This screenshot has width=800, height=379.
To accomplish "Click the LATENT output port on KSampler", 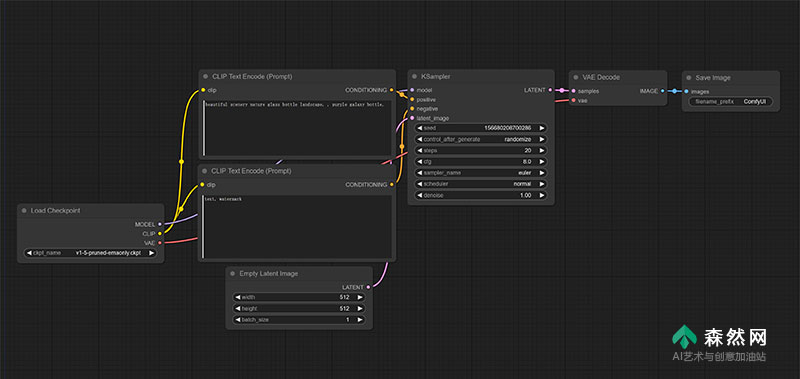I will click(x=550, y=90).
